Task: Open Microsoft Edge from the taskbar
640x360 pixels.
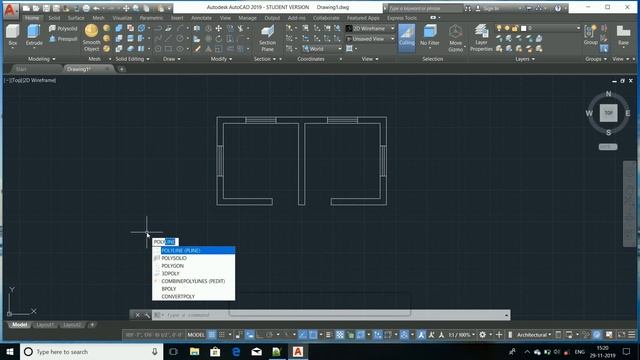Action: coord(236,352)
